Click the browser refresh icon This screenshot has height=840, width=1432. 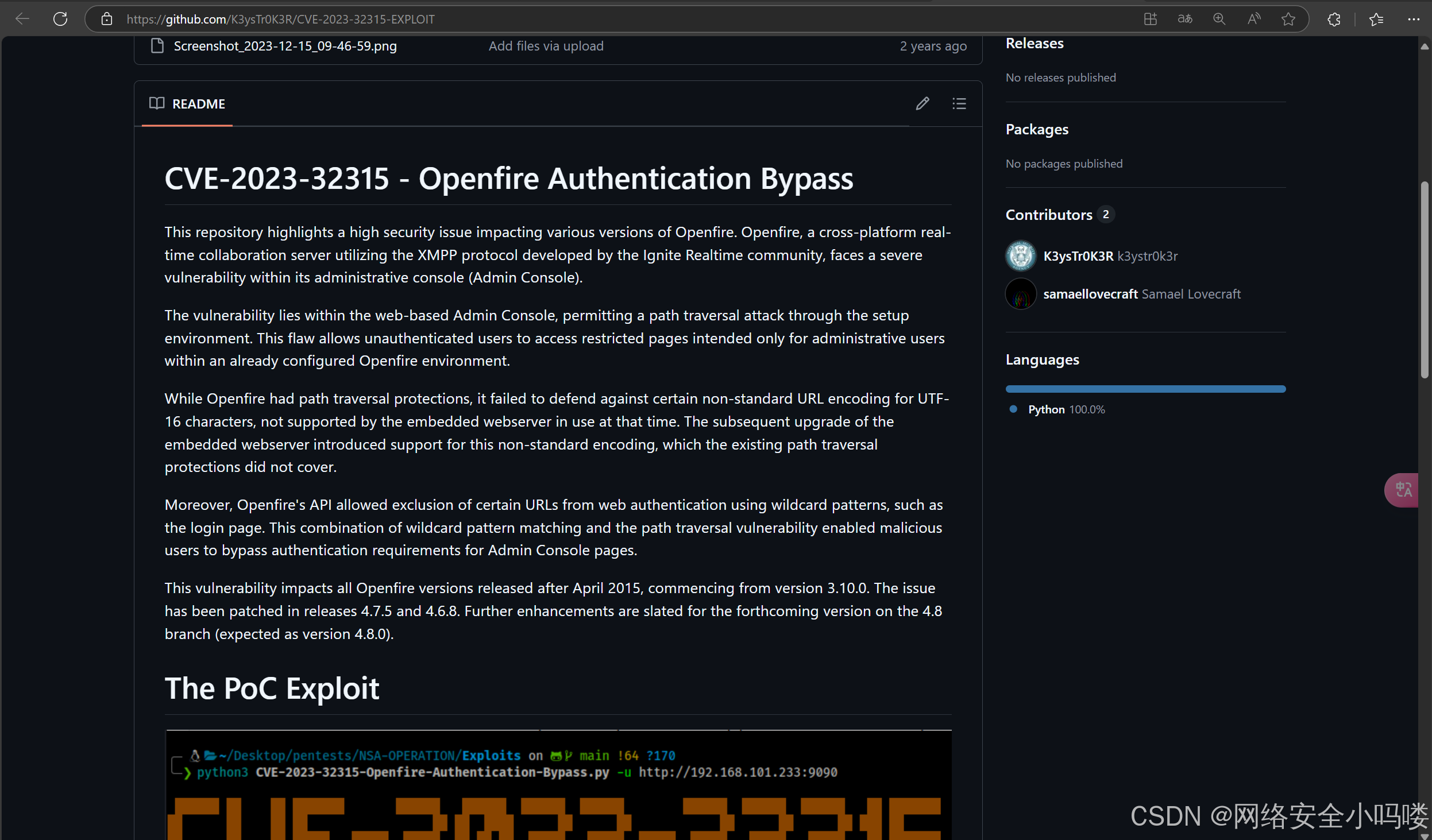60,19
